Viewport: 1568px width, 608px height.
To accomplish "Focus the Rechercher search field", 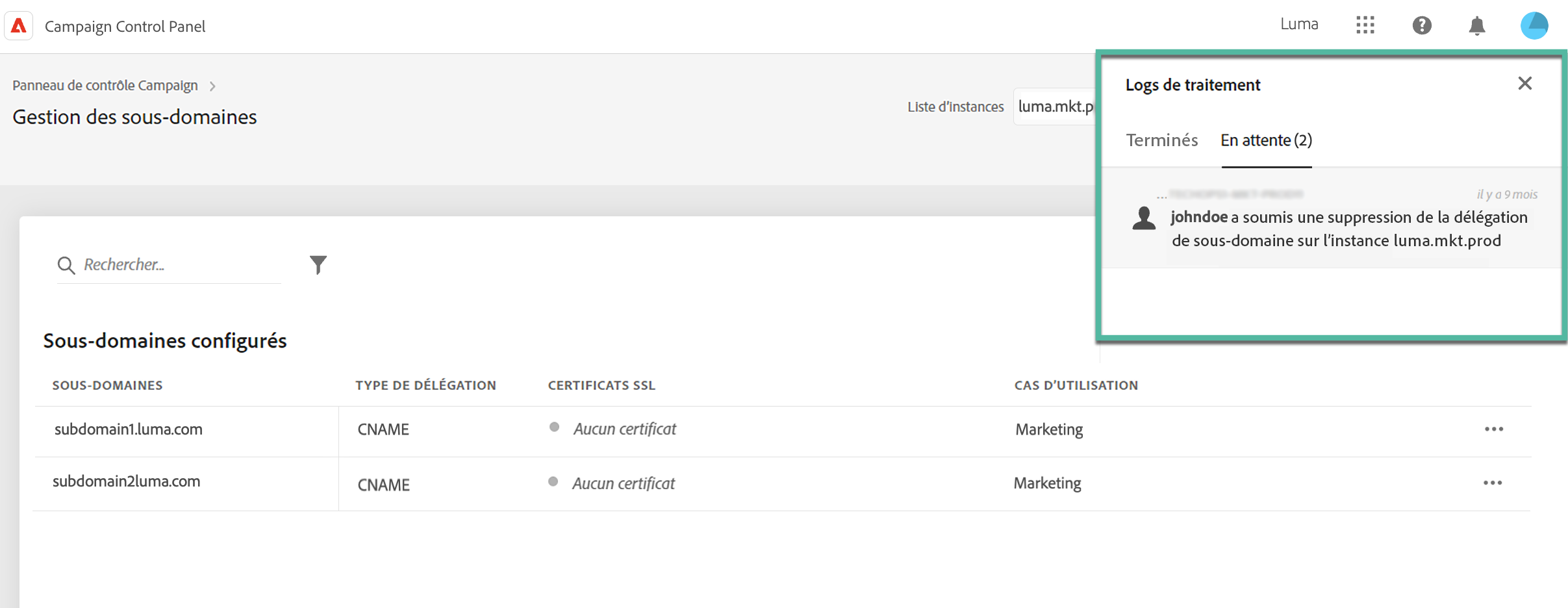I will (x=179, y=265).
